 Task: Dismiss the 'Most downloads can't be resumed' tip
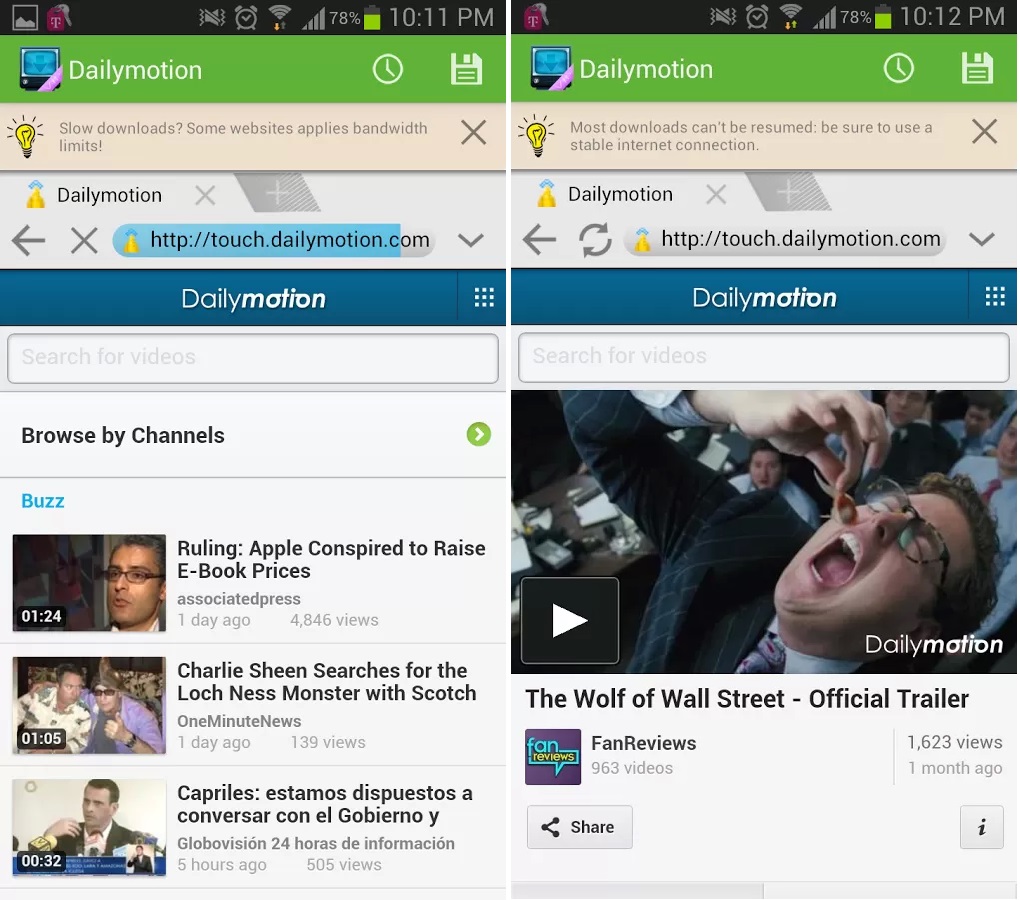(x=984, y=131)
